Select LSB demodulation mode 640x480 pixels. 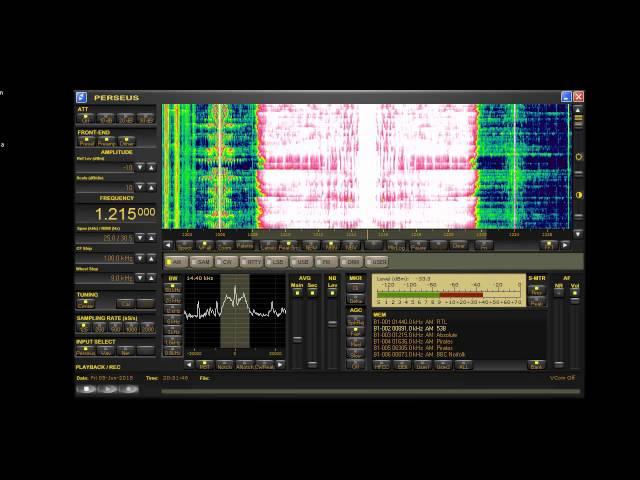tap(277, 262)
